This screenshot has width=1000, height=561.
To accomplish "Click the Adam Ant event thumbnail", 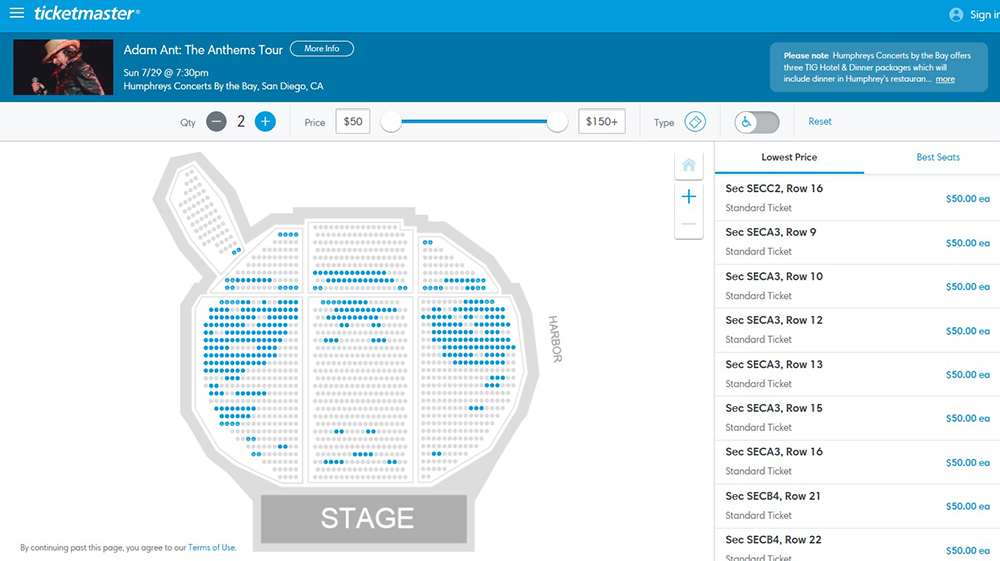I will tap(63, 67).
